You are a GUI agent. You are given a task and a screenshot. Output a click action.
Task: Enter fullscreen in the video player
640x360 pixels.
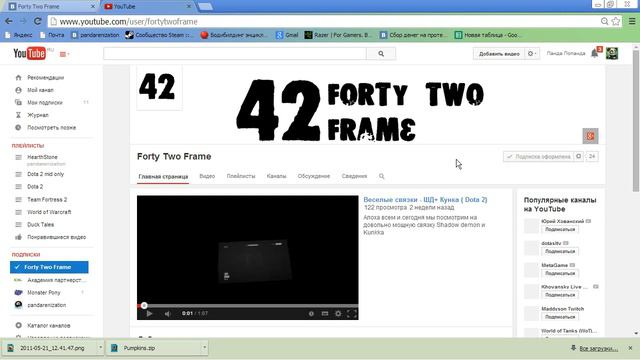[351, 313]
